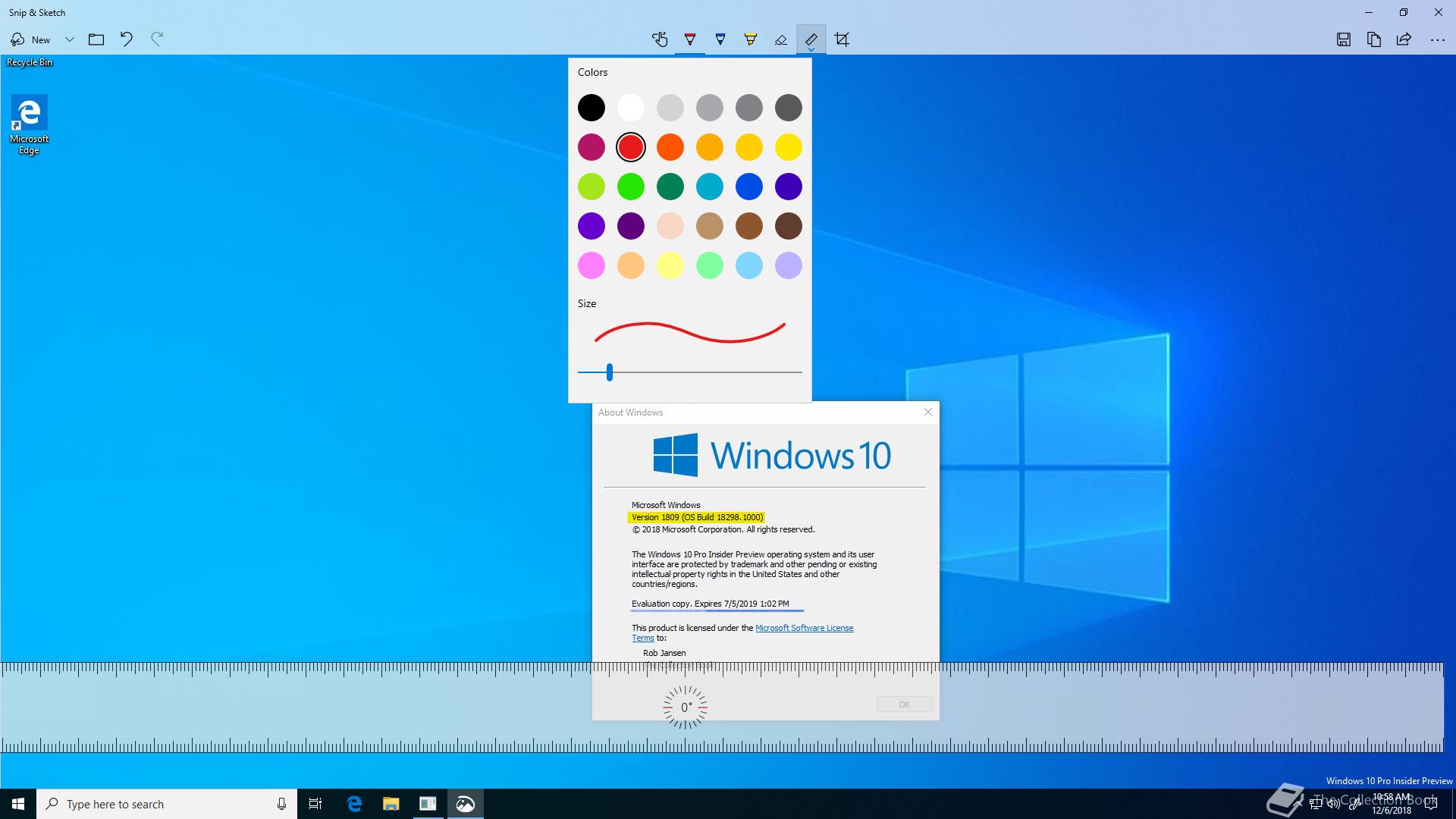The width and height of the screenshot is (1456, 819).
Task: Open the Windows Start menu
Action: (18, 804)
